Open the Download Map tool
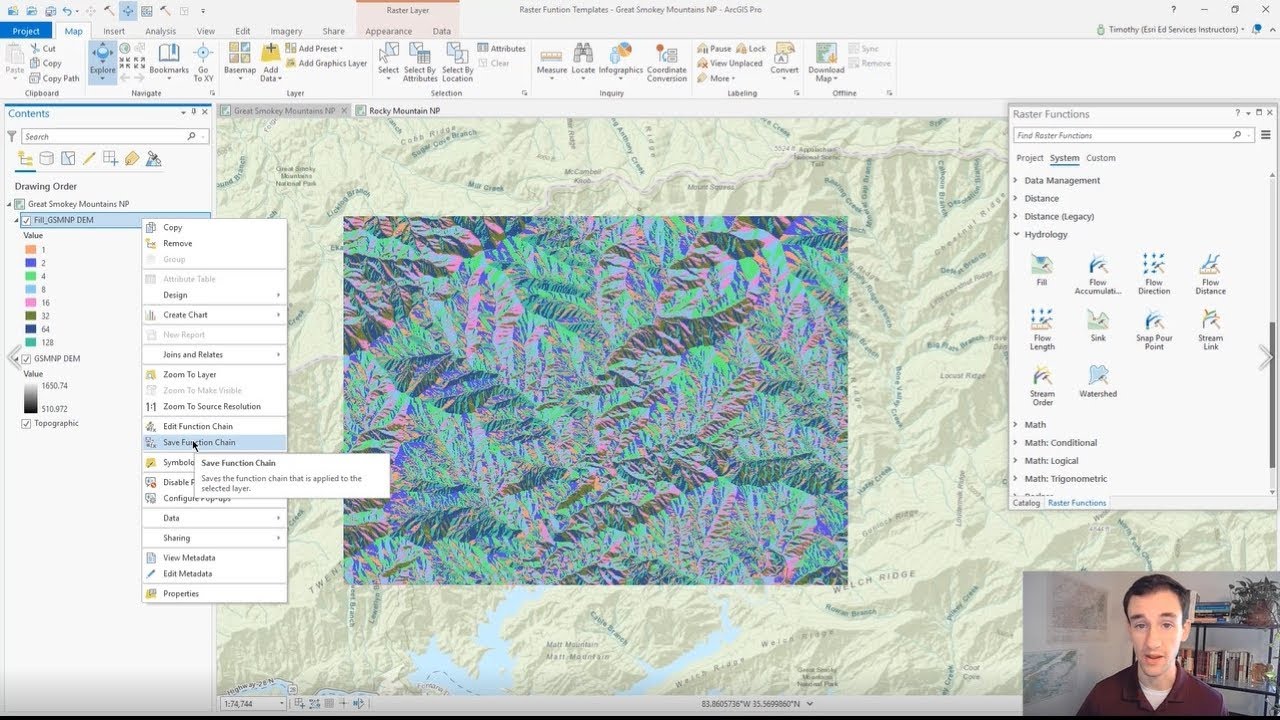 click(x=826, y=62)
